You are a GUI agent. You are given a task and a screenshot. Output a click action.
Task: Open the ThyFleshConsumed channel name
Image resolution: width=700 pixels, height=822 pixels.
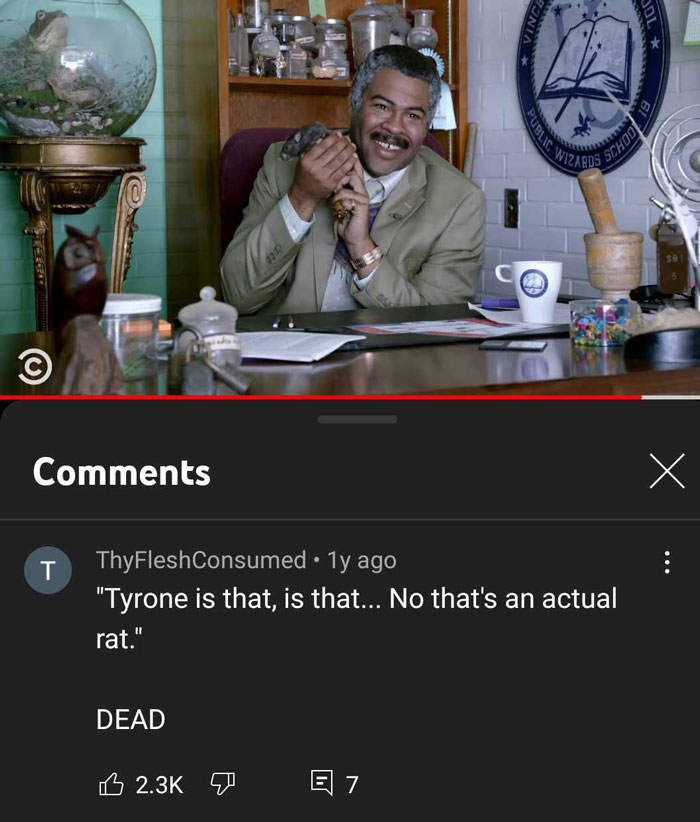point(201,560)
